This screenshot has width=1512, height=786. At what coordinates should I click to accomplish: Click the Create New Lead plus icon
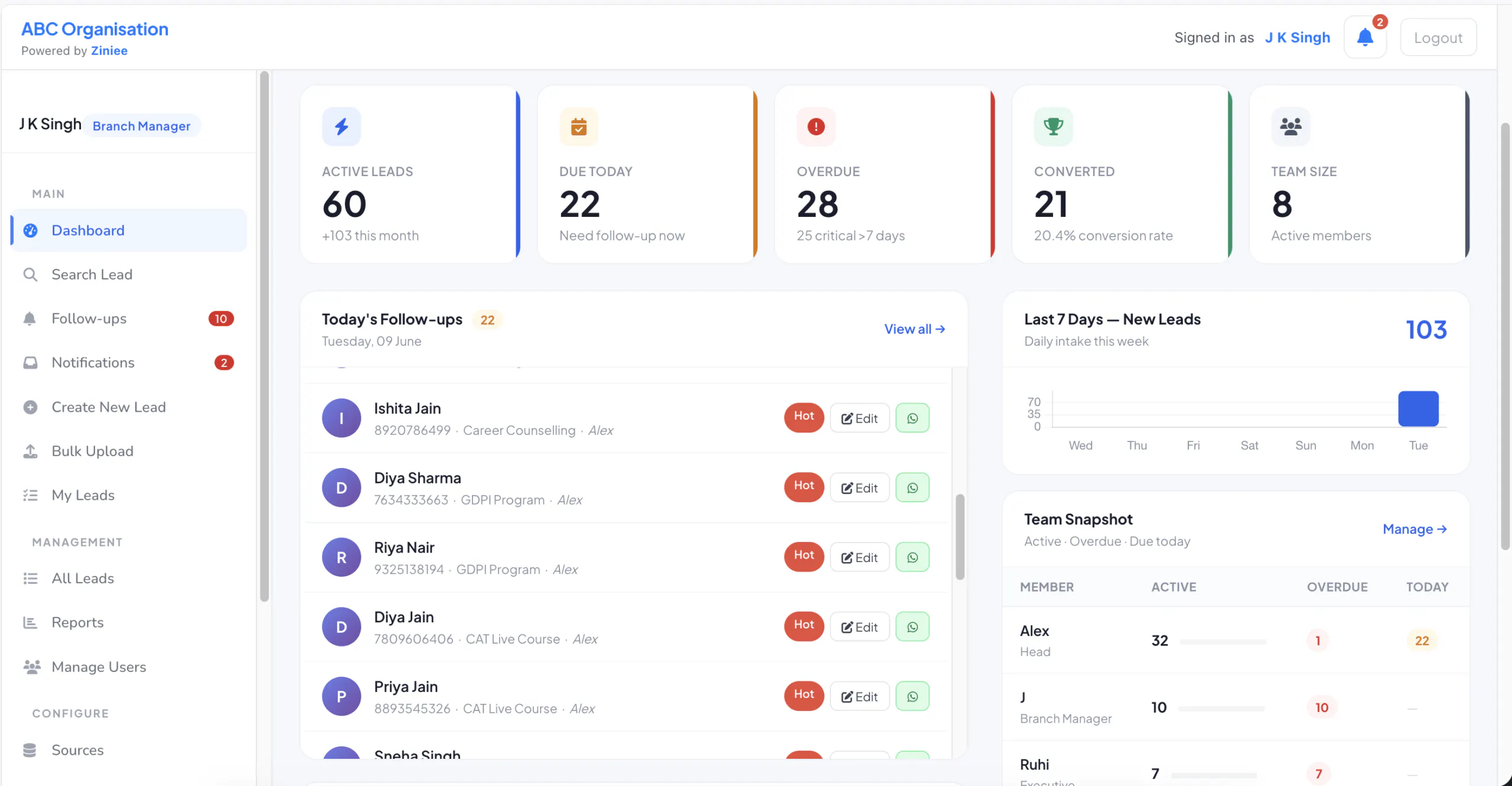point(30,407)
